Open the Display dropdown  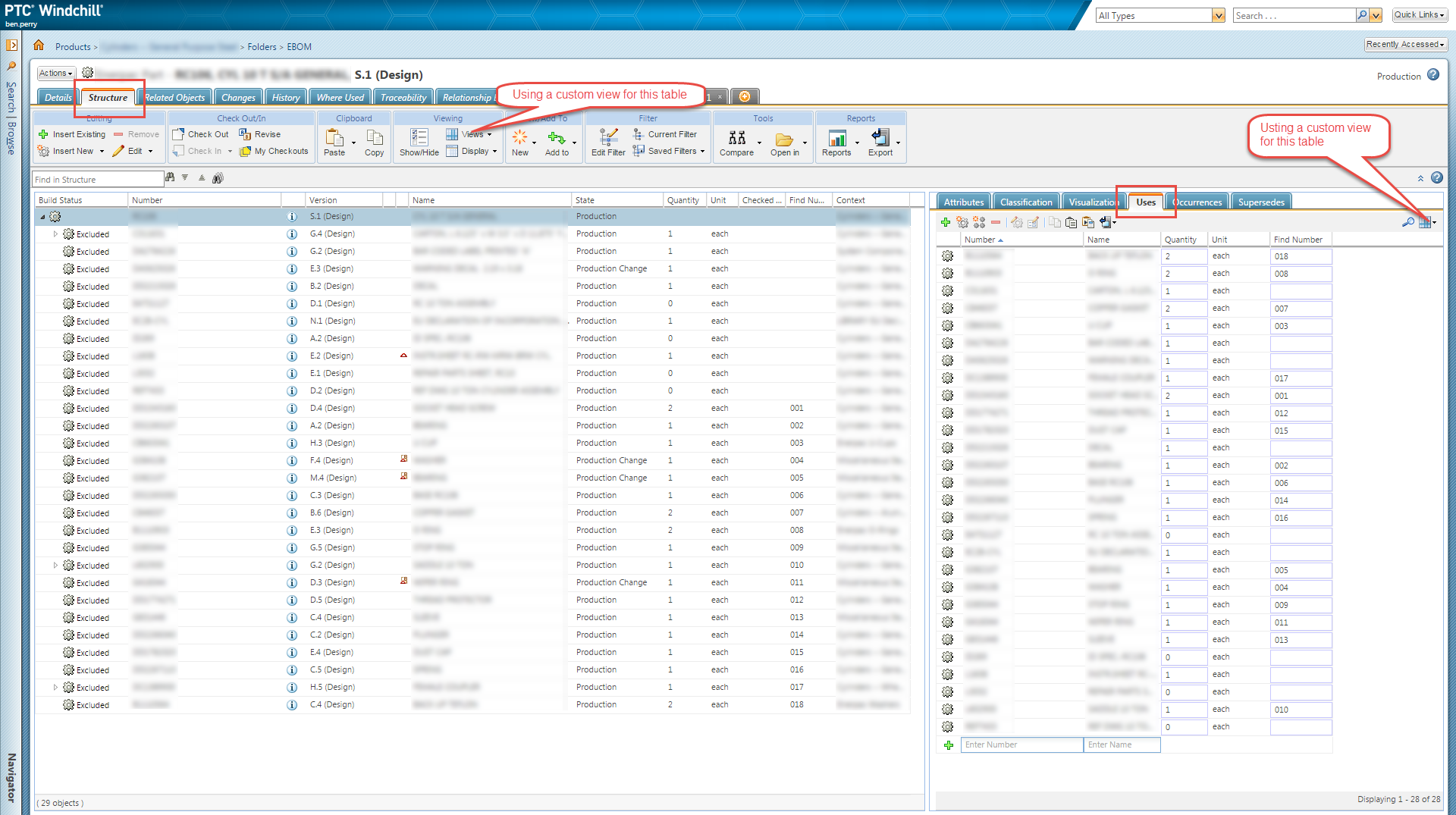click(472, 151)
